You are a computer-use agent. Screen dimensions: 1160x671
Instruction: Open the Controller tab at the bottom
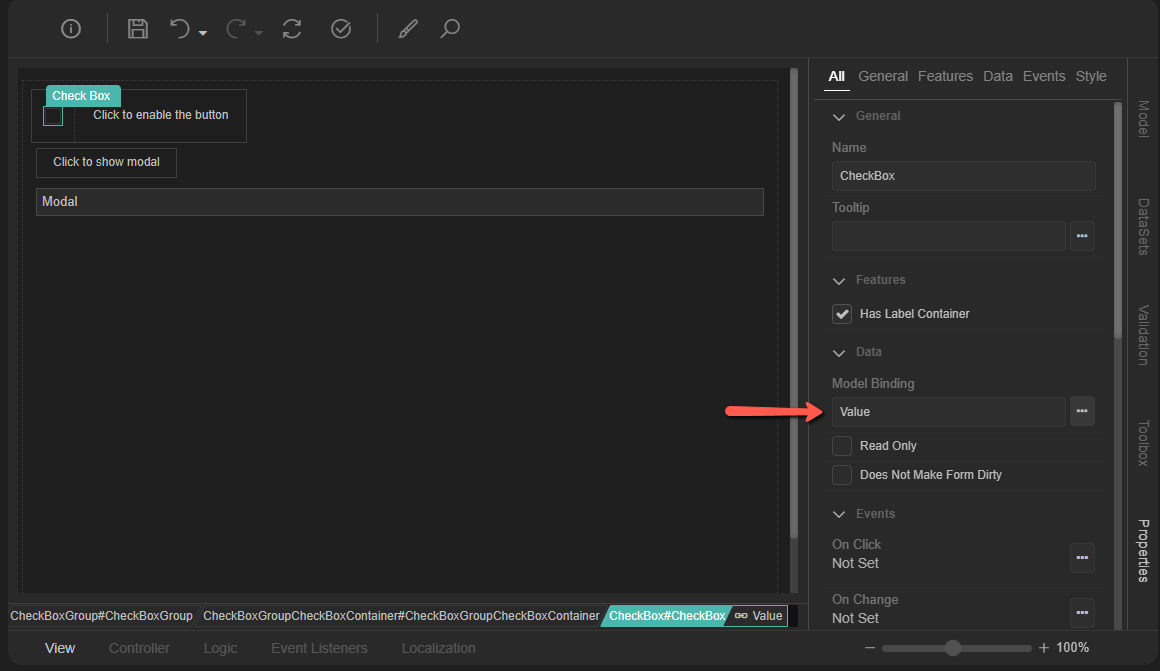click(139, 648)
